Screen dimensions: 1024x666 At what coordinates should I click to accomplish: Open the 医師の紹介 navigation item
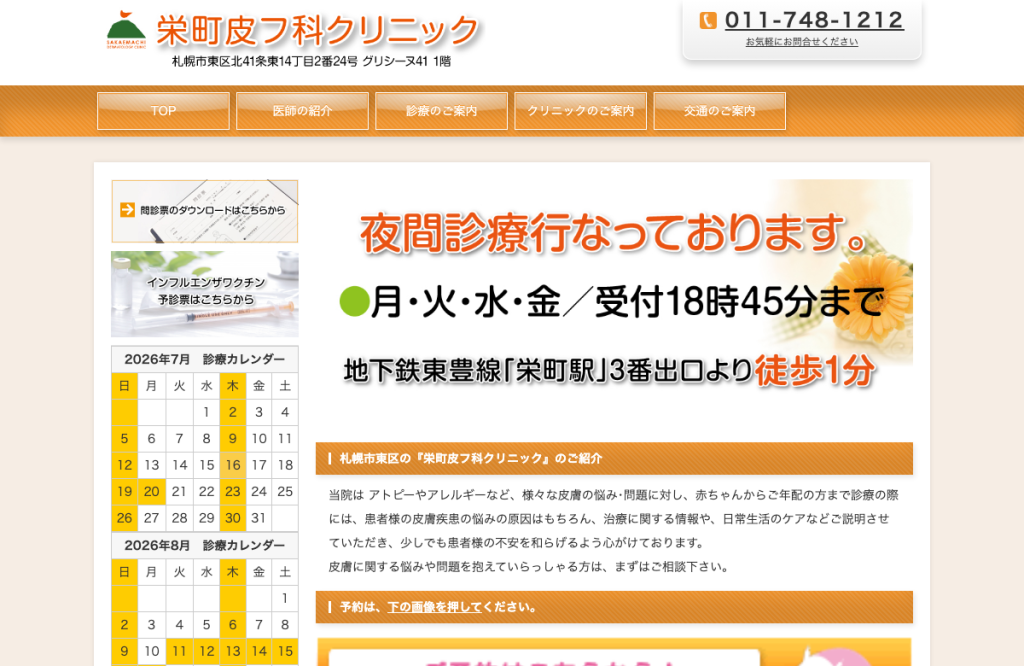(302, 111)
